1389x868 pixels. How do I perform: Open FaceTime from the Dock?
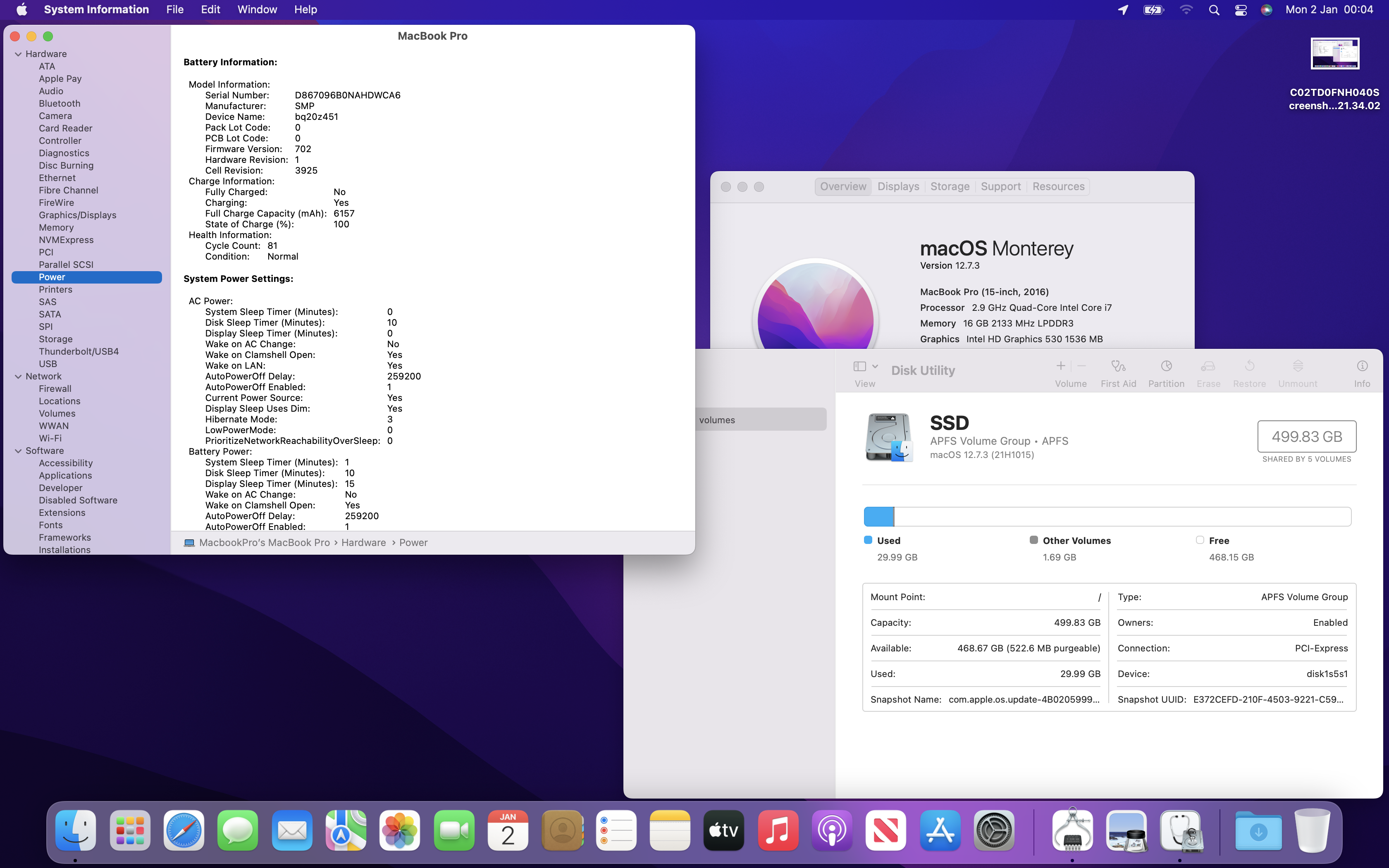click(454, 830)
